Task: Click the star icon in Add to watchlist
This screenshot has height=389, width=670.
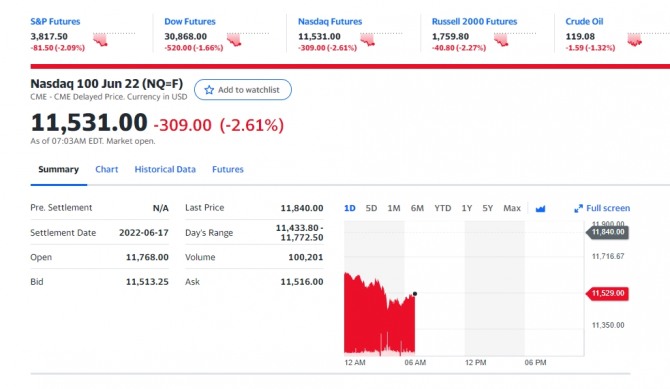Action: point(209,90)
